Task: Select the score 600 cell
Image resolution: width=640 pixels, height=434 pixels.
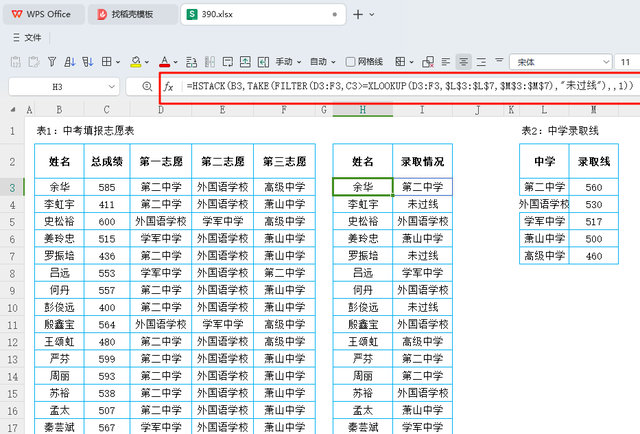Action: pyautogui.click(x=107, y=222)
